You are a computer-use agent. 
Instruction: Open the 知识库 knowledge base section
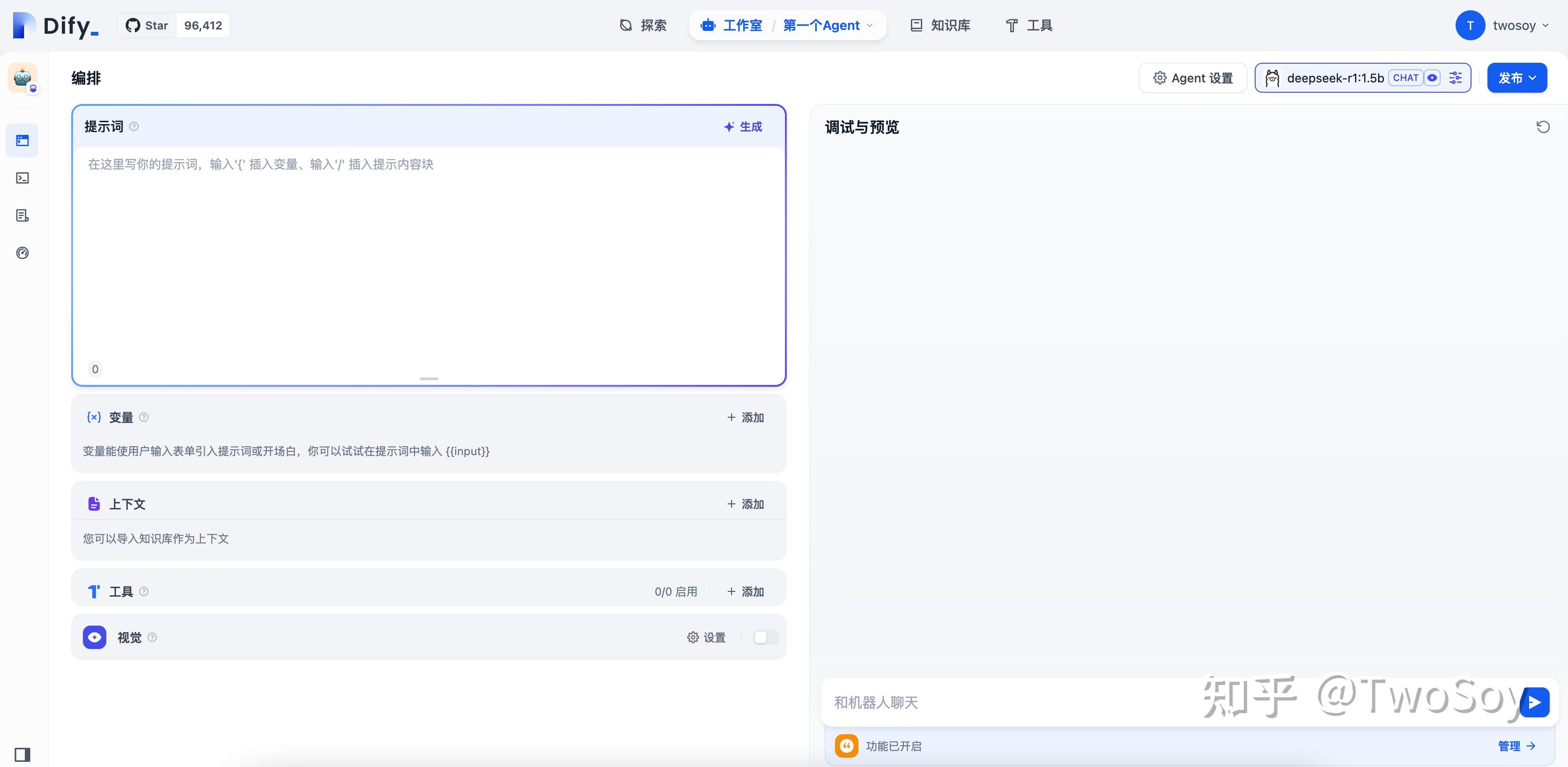(x=940, y=25)
